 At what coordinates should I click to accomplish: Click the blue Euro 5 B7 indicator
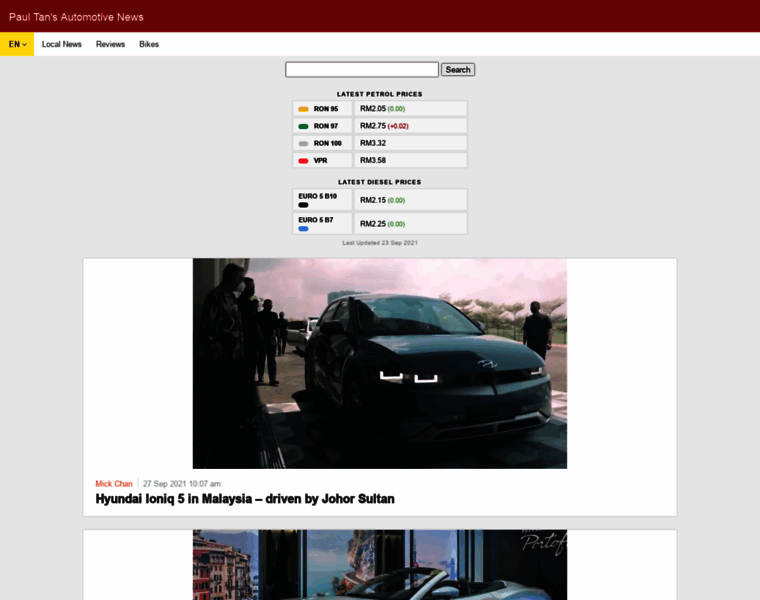pyautogui.click(x=303, y=229)
